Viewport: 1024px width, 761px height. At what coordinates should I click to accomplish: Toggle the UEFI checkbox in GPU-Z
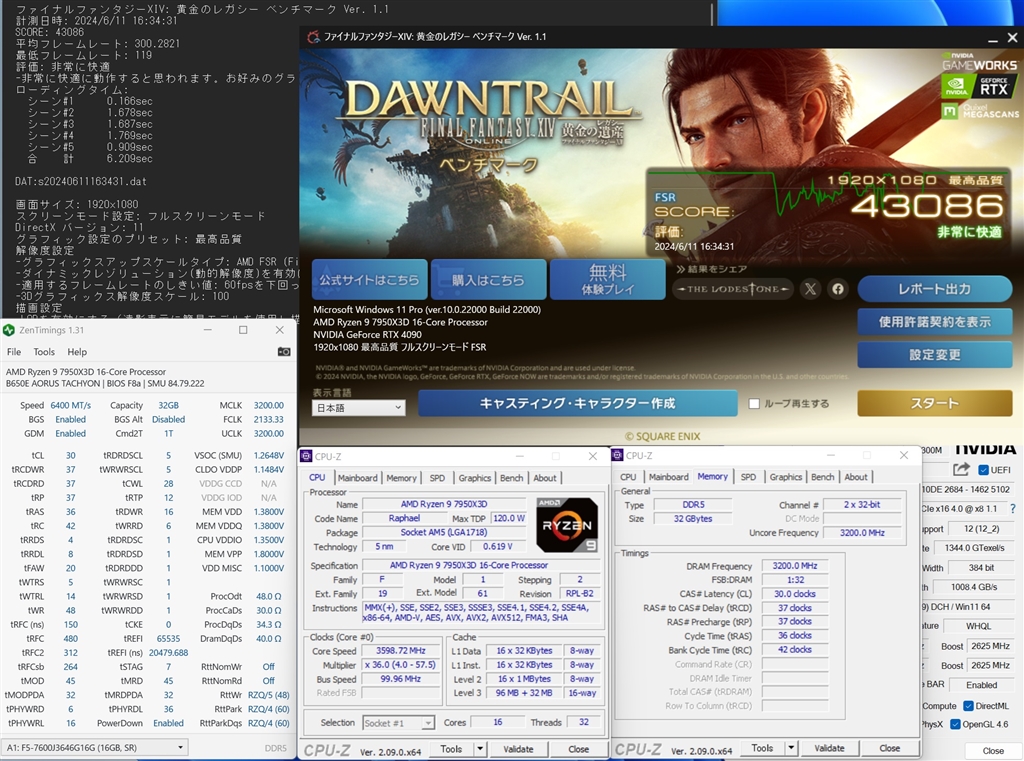tap(984, 470)
